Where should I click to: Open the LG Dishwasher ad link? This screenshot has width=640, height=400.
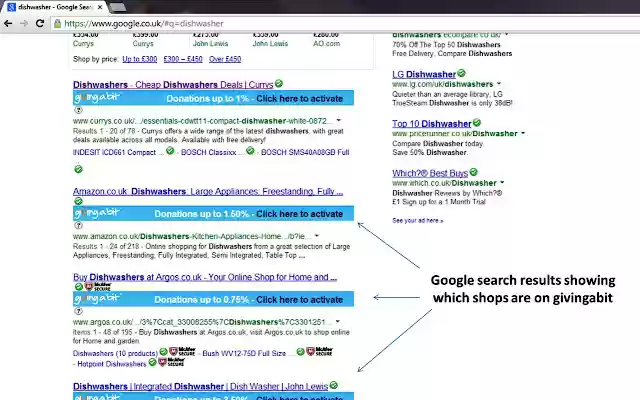click(x=424, y=74)
